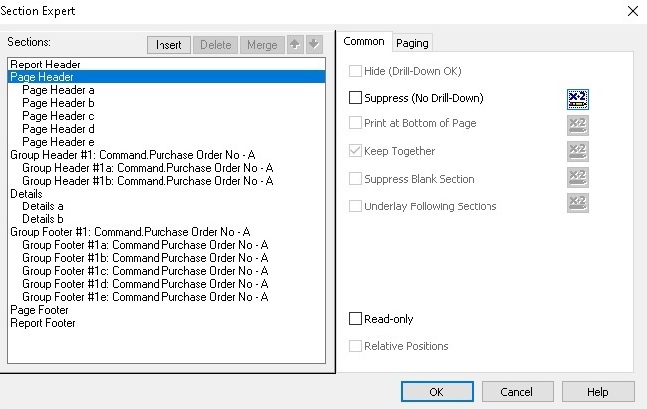Confirm settings with the OK button
The height and width of the screenshot is (409, 647).
(437, 391)
